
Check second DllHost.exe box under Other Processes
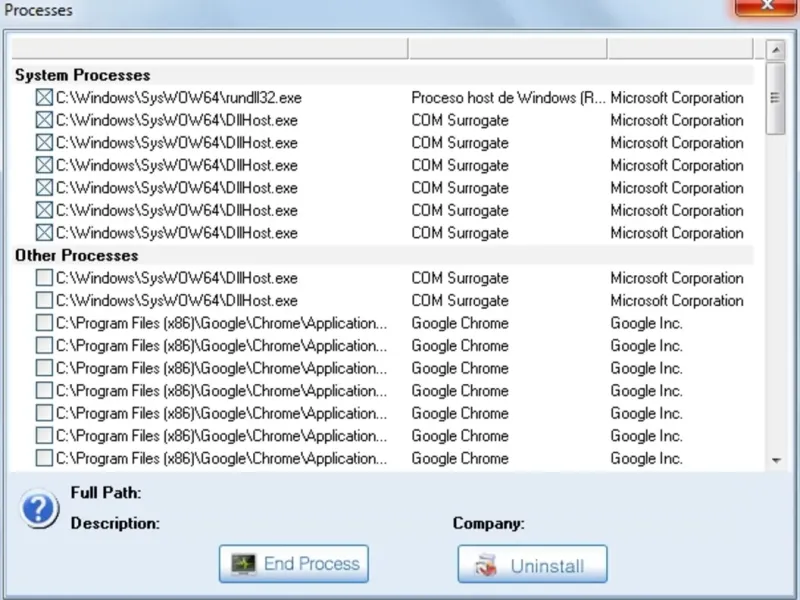point(44,300)
